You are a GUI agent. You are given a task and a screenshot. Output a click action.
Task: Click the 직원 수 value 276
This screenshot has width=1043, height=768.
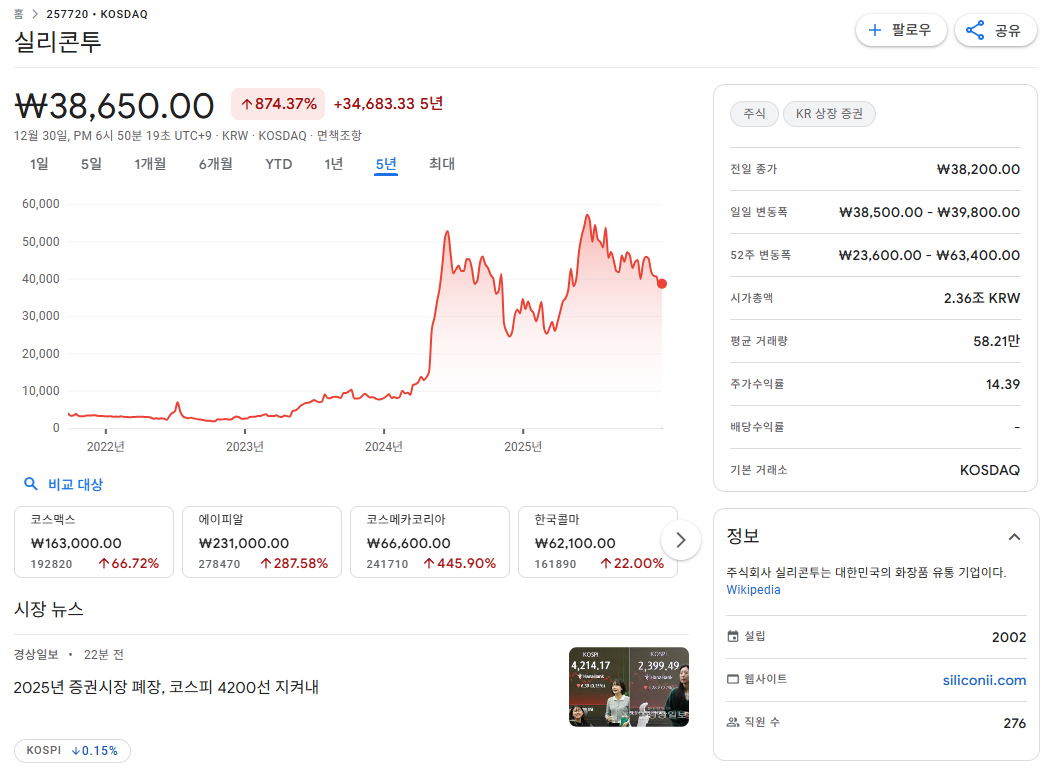click(x=1014, y=723)
